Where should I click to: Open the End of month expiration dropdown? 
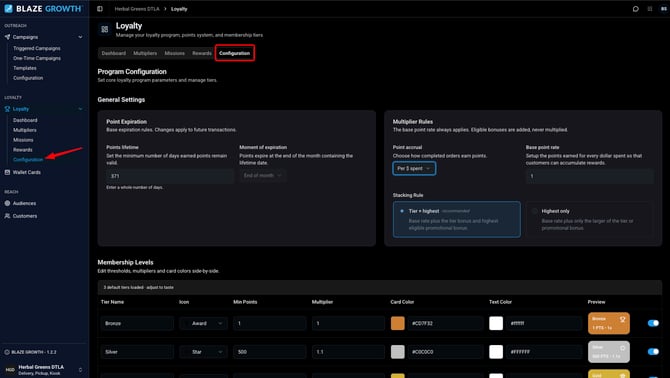[x=262, y=176]
